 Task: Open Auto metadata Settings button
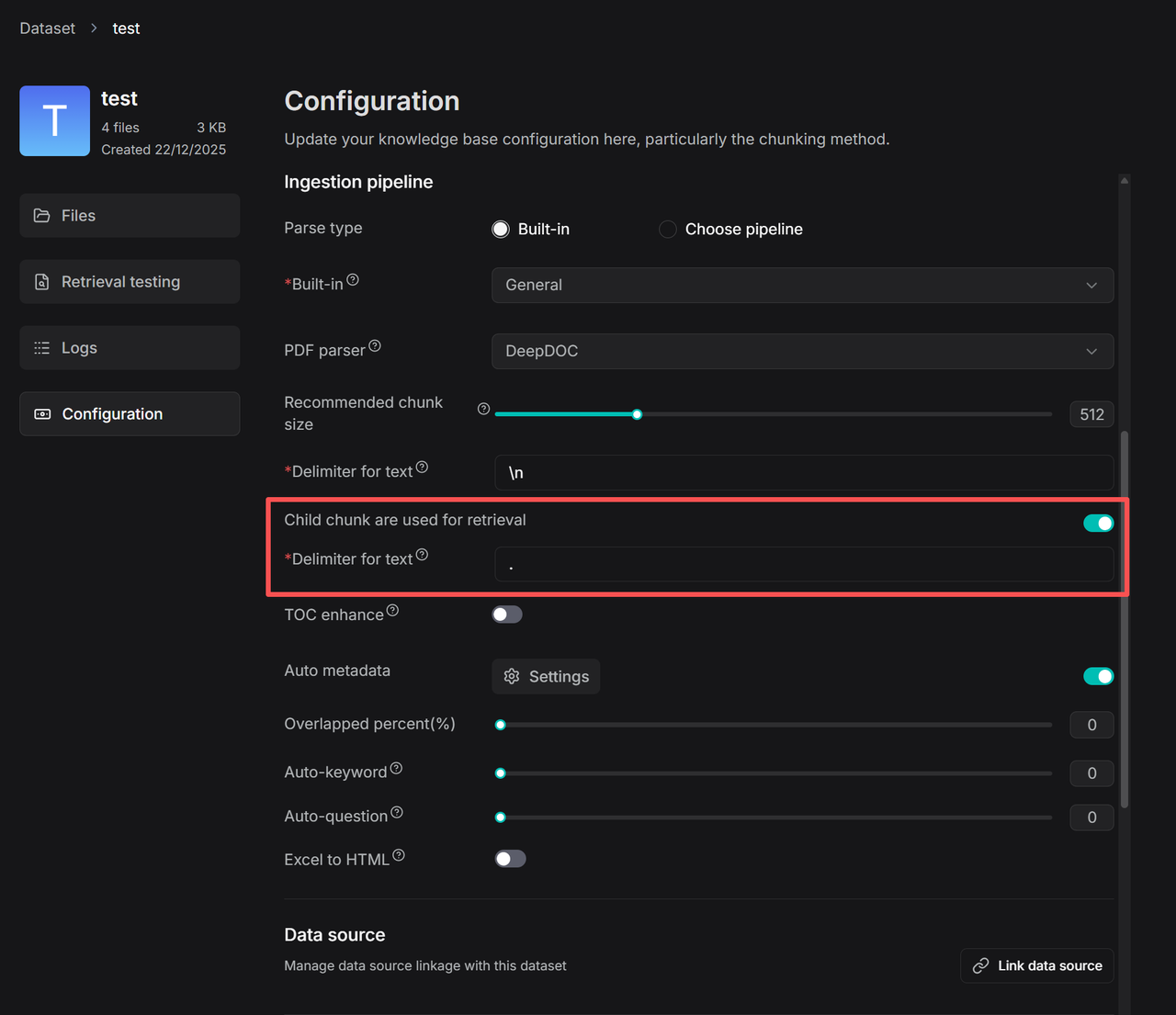click(x=546, y=676)
